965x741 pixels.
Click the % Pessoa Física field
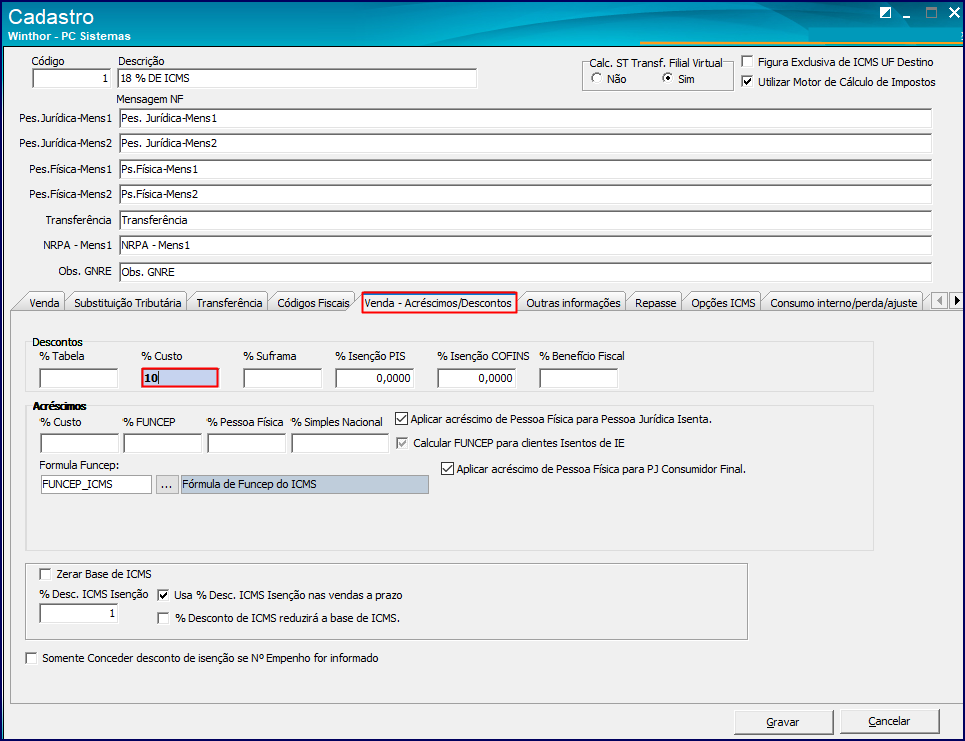pos(247,443)
